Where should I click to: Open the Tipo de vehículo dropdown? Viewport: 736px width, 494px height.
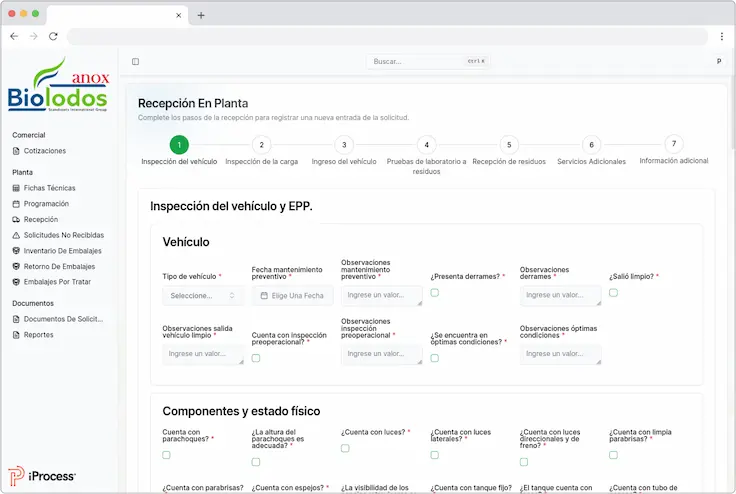[203, 296]
